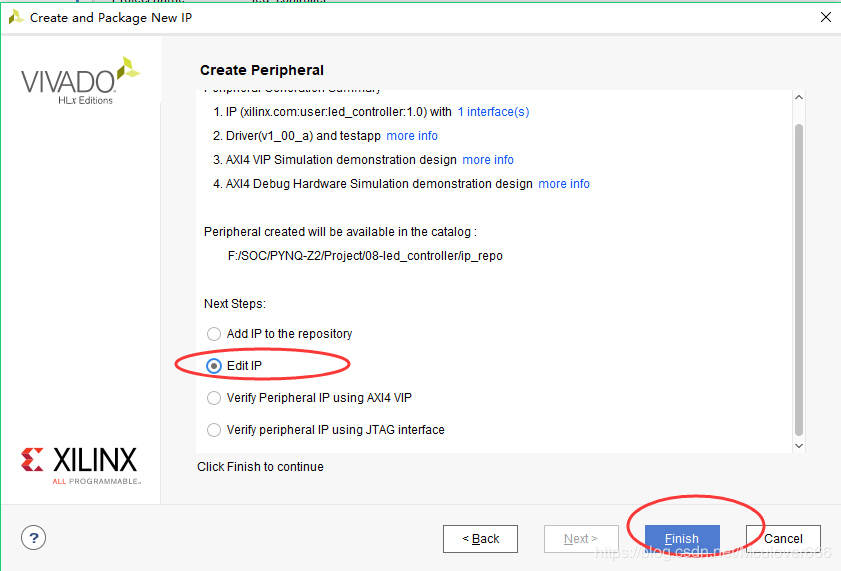Select the Edit IP radio button
This screenshot has height=571, width=841.
pos(214,366)
